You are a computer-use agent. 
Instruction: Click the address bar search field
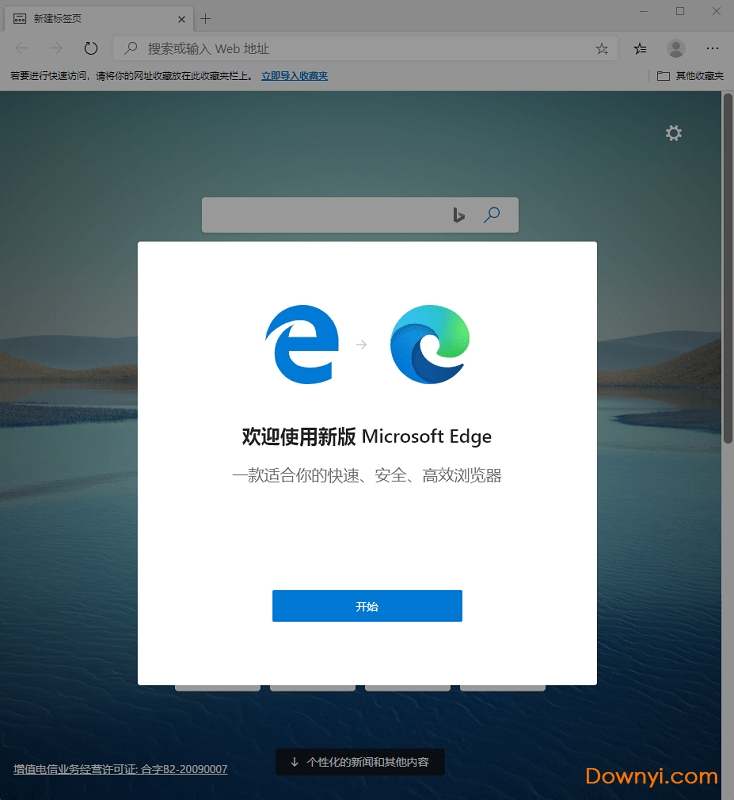365,48
